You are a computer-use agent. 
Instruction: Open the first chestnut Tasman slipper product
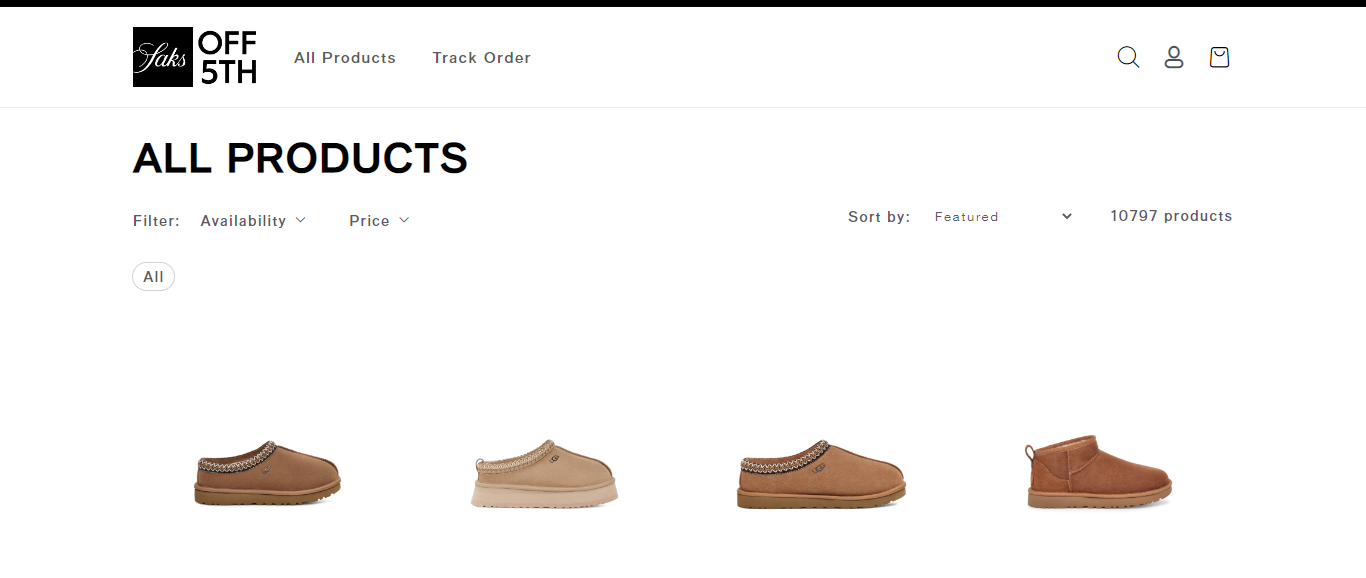(267, 473)
